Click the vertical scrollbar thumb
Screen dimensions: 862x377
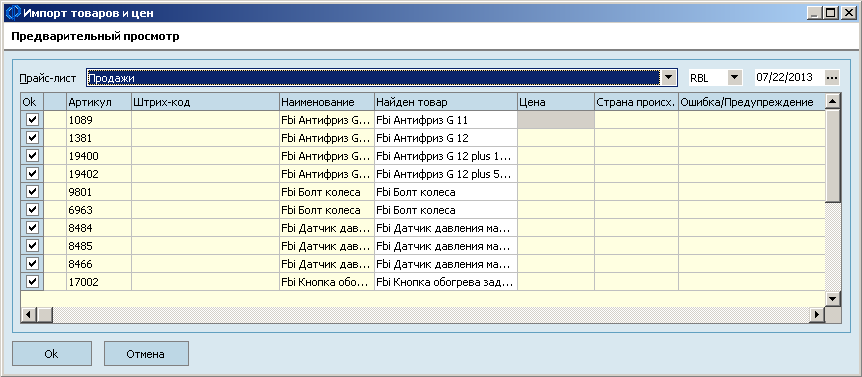(833, 156)
